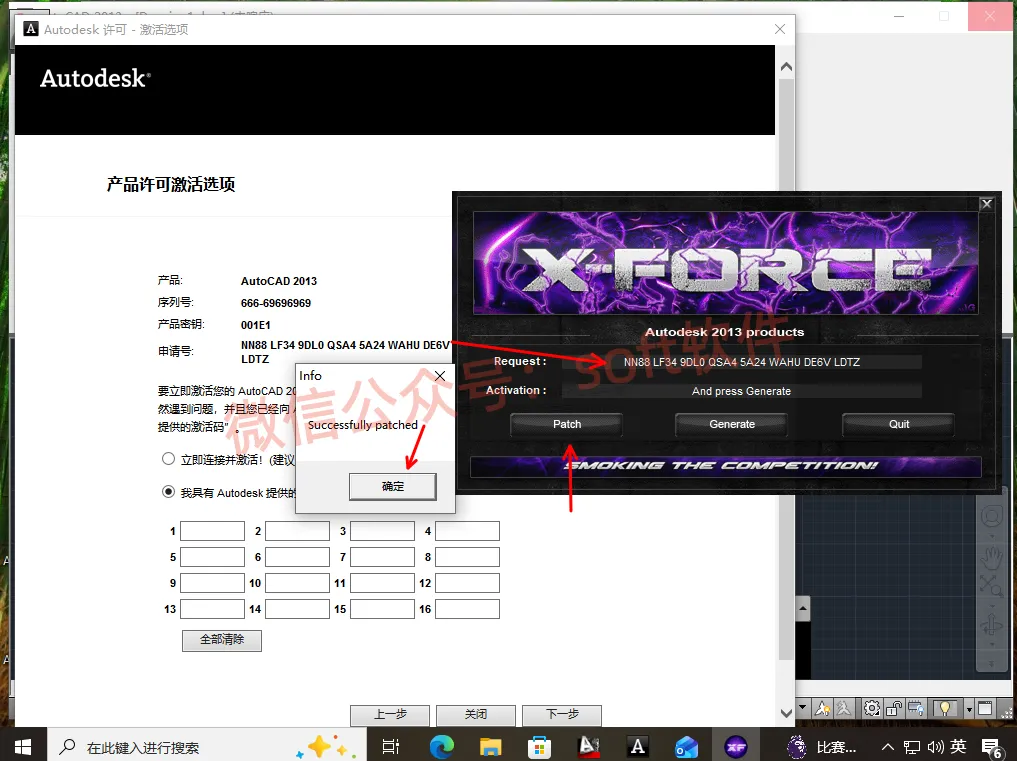Click activation code field 8

467,557
